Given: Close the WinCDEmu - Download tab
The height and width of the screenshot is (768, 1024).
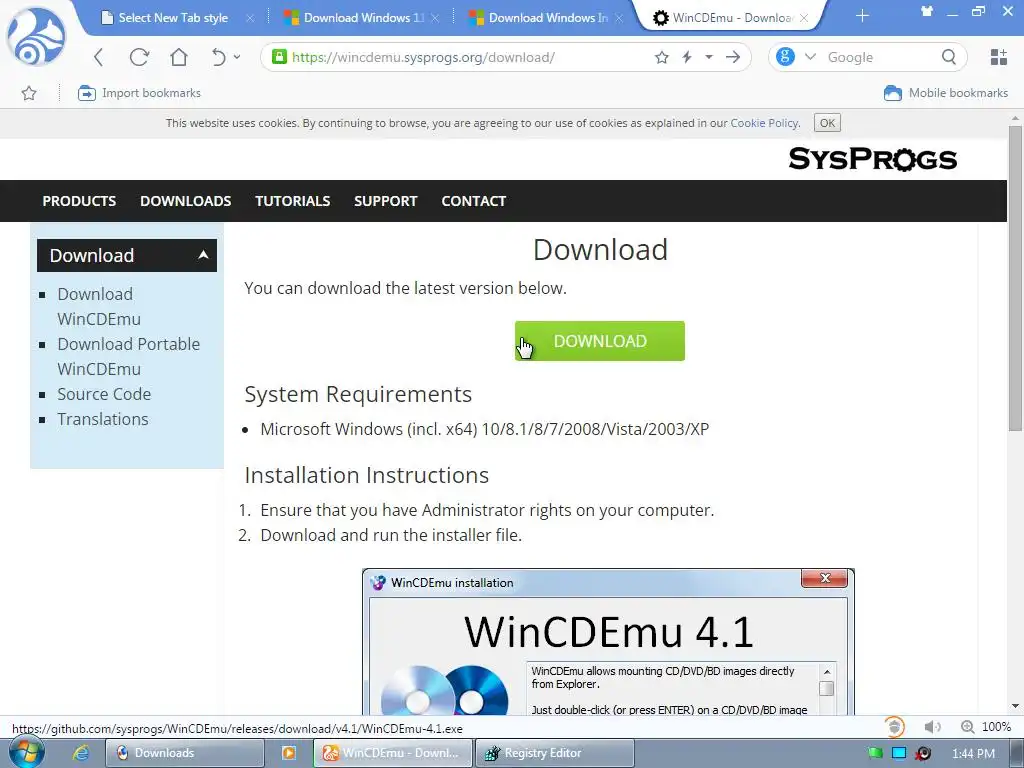Looking at the screenshot, I should pos(804,18).
